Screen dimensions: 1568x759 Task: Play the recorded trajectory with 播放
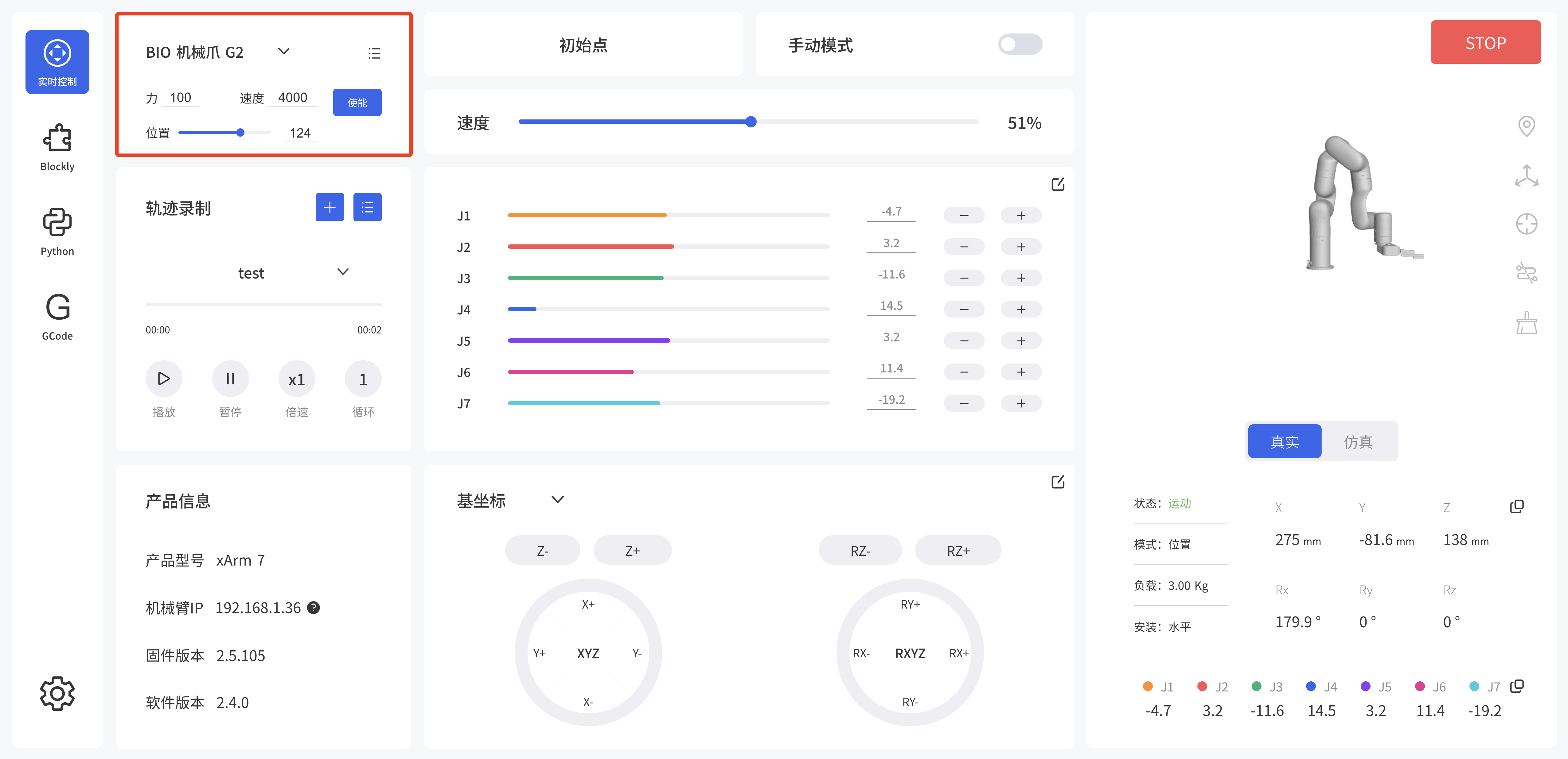pyautogui.click(x=164, y=378)
